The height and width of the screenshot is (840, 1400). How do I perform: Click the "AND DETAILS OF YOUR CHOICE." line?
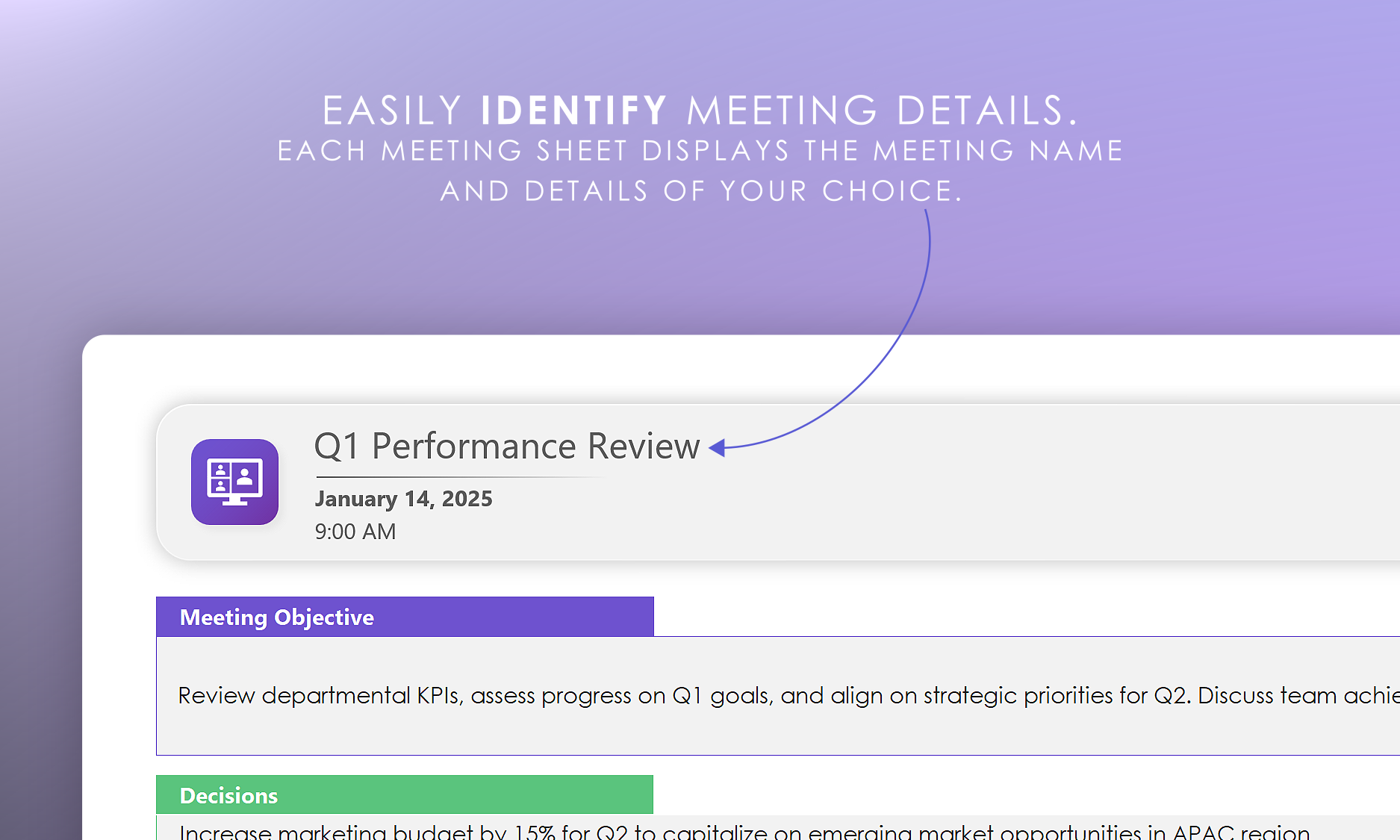point(700,191)
